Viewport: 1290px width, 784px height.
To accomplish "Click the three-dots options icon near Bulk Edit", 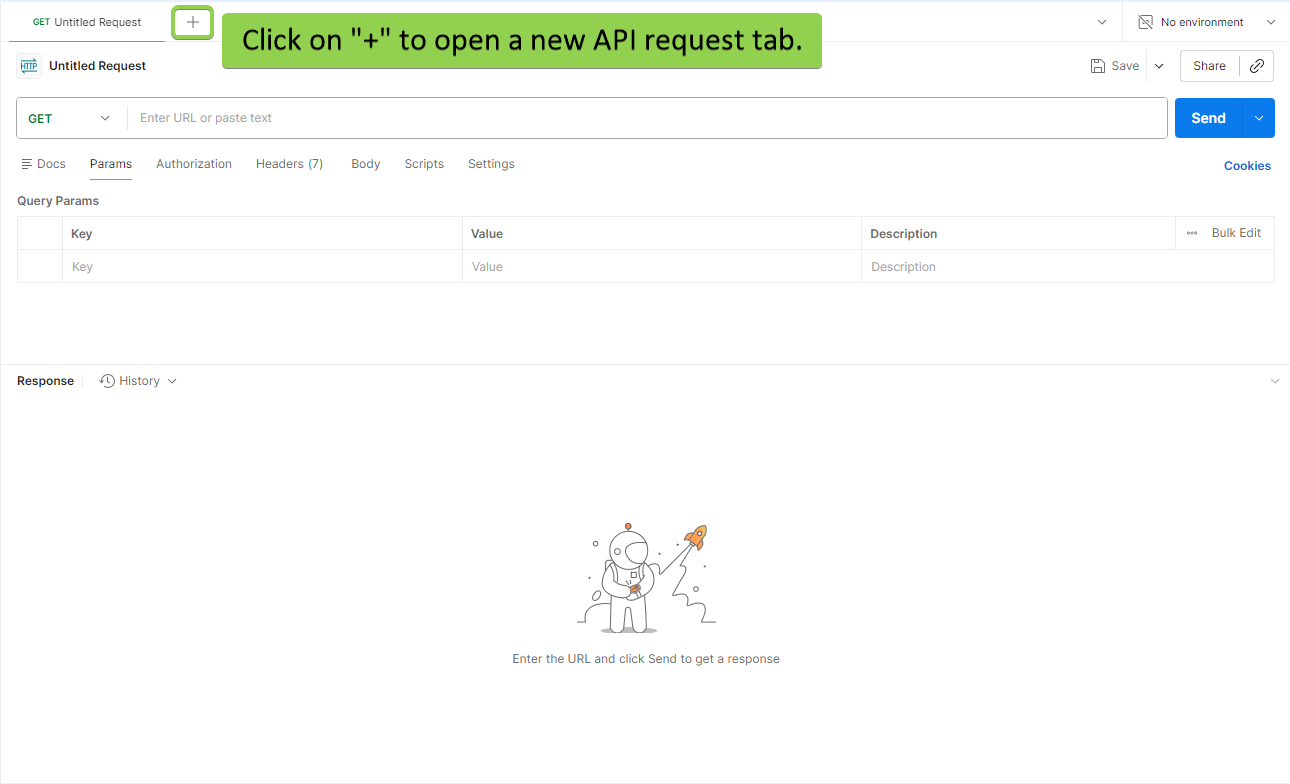I will [x=1191, y=233].
